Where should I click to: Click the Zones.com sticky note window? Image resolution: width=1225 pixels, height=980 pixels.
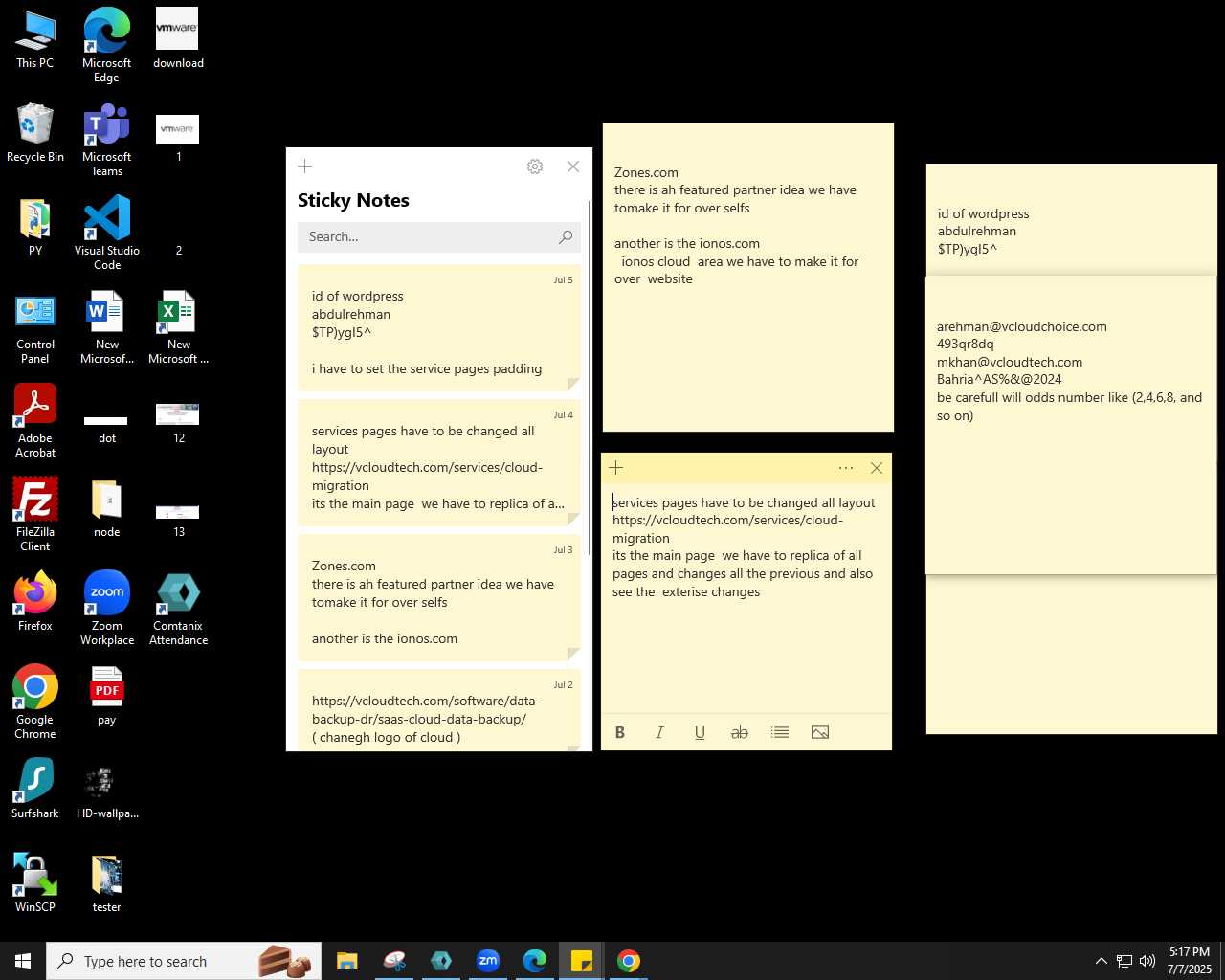pos(748,277)
